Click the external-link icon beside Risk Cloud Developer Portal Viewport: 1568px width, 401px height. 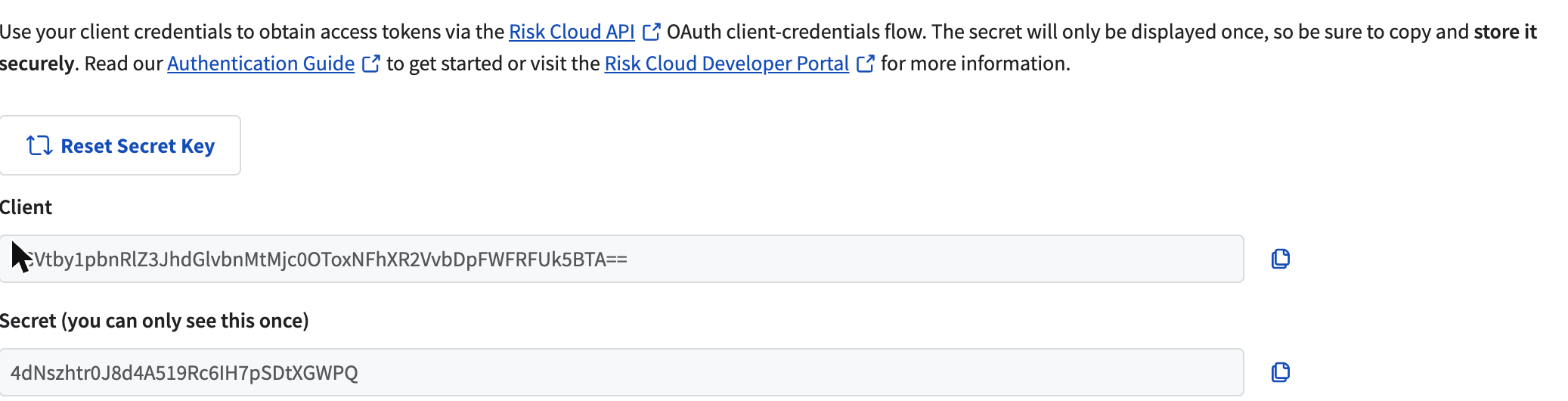pos(865,65)
